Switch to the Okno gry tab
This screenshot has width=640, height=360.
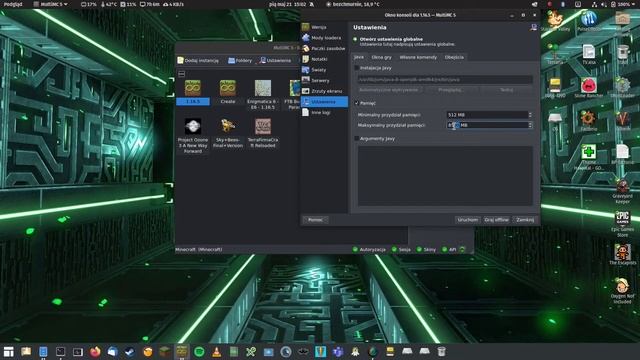tap(382, 57)
